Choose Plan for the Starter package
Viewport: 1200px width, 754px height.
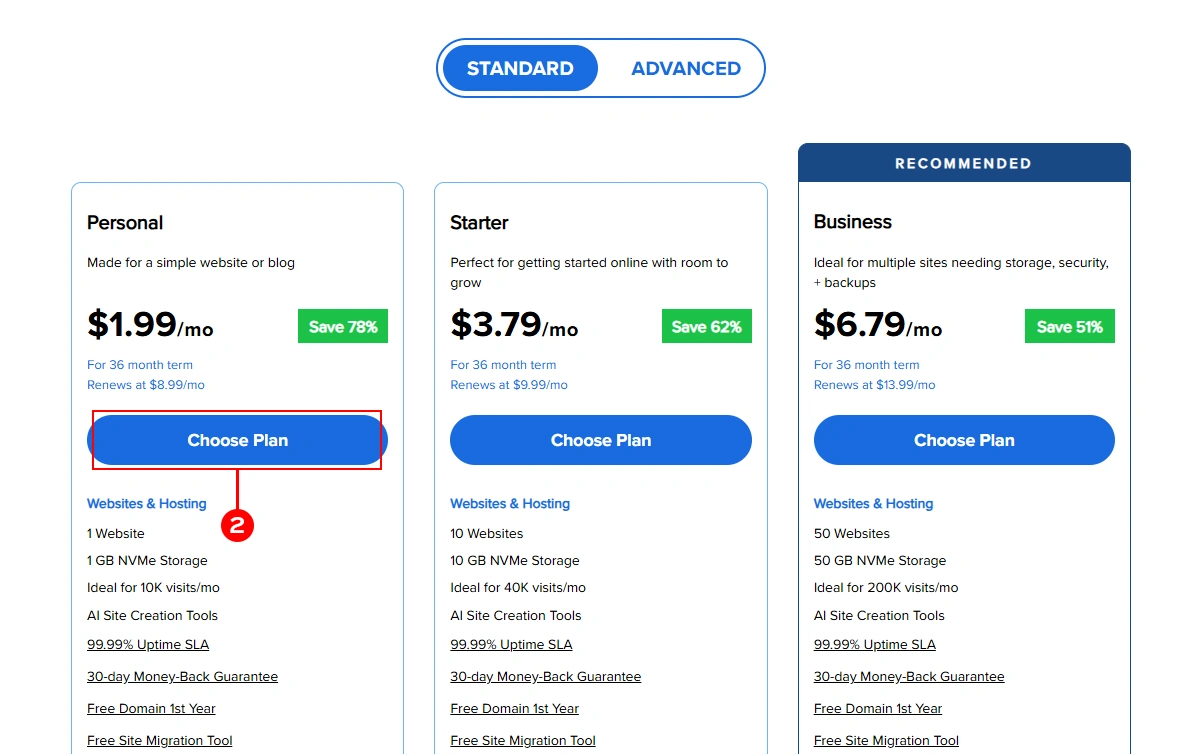pyautogui.click(x=600, y=440)
